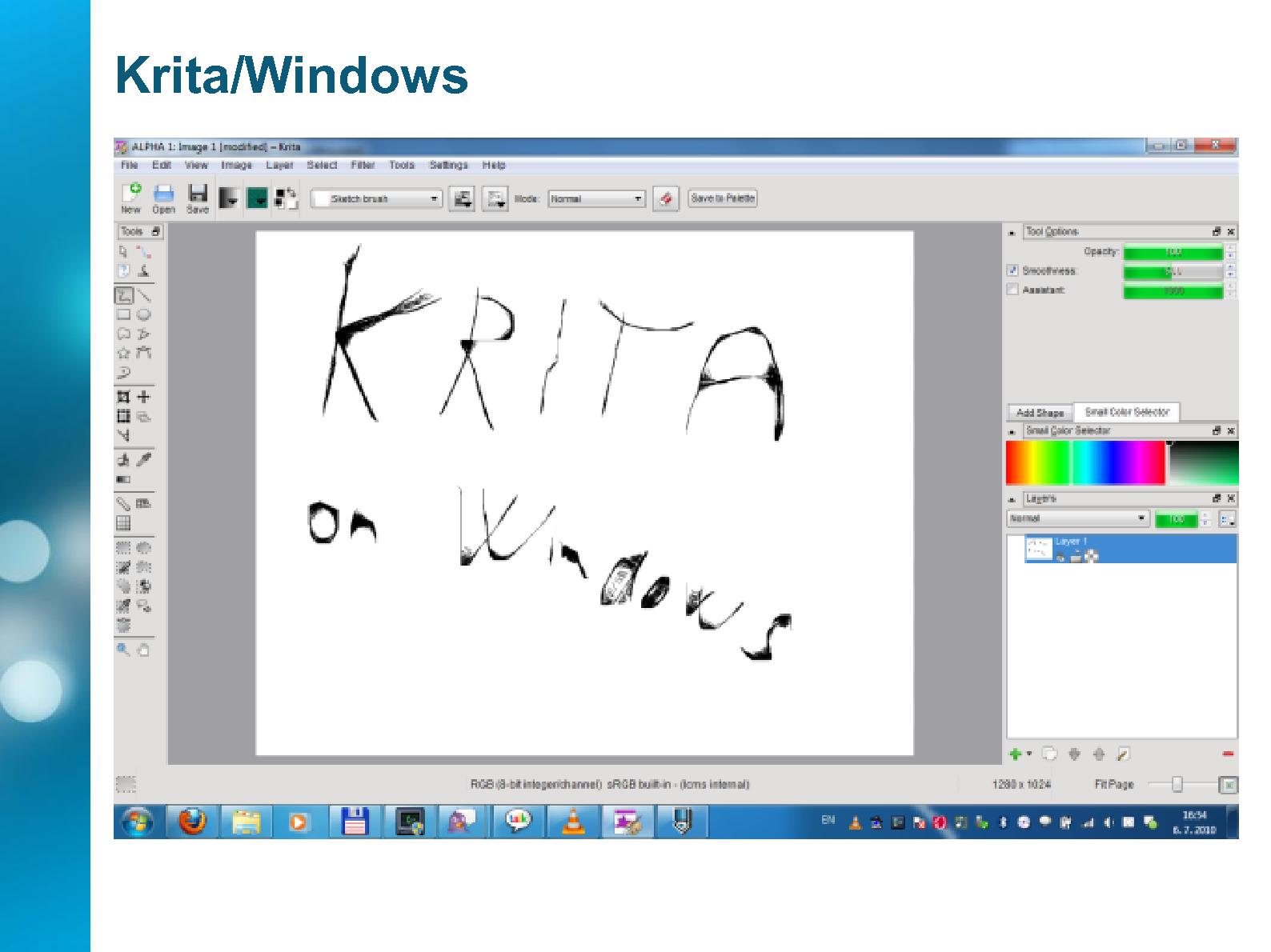Viewport: 1271px width, 952px height.
Task: Open the Image menu
Action: [x=236, y=165]
